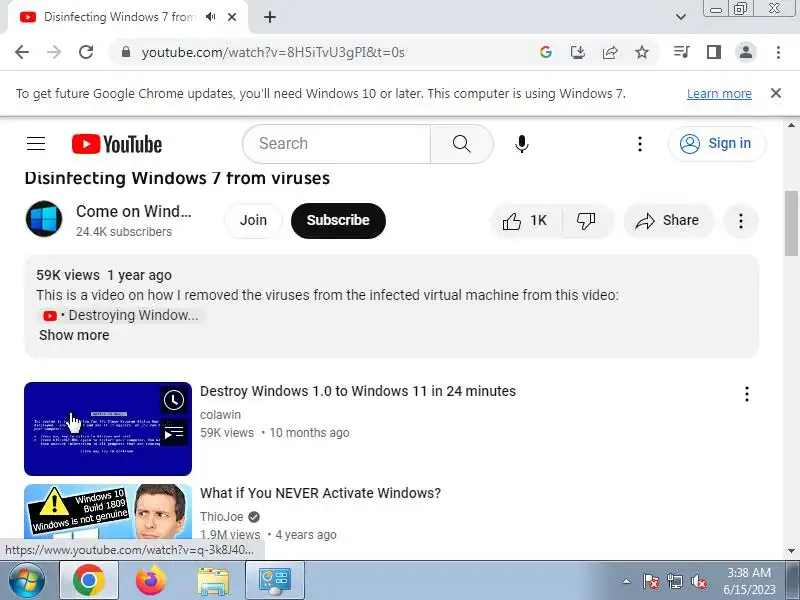Add Destroy Windows video to queue
This screenshot has width=800, height=600.
(x=174, y=433)
